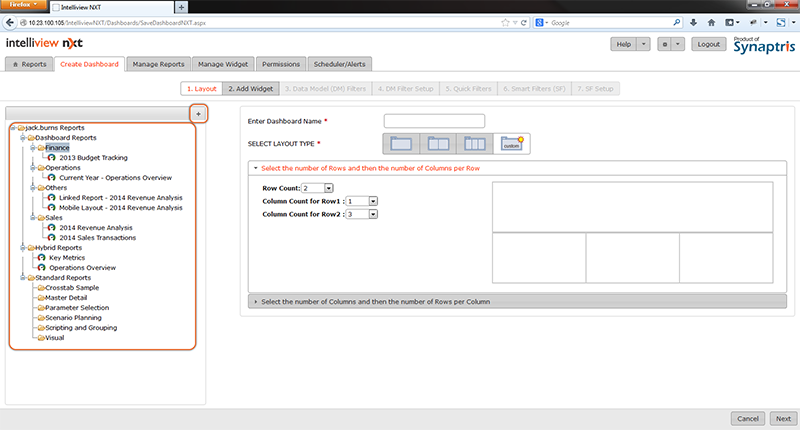Screen dimensions: 800x430
Task: Open Column Count for Row1 dropdown
Action: (x=373, y=201)
